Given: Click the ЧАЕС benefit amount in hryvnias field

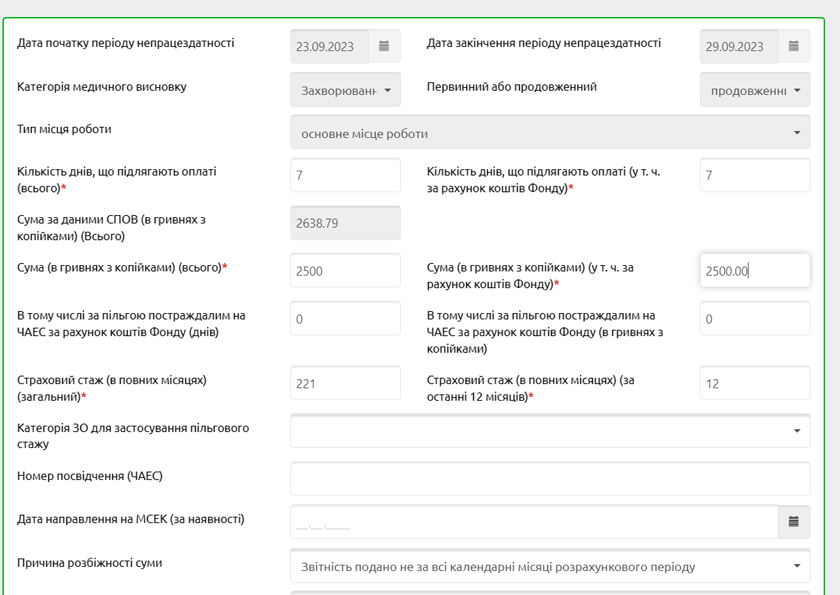Looking at the screenshot, I should pyautogui.click(x=755, y=319).
